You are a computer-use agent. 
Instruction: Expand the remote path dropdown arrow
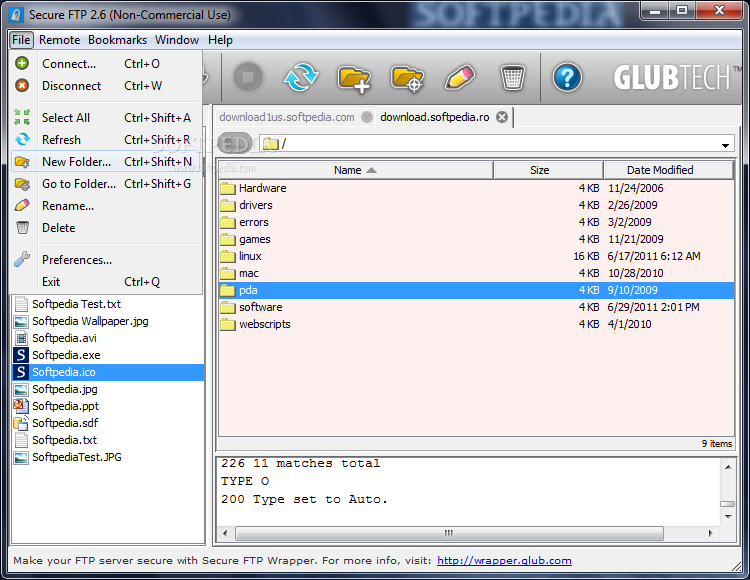[x=725, y=145]
